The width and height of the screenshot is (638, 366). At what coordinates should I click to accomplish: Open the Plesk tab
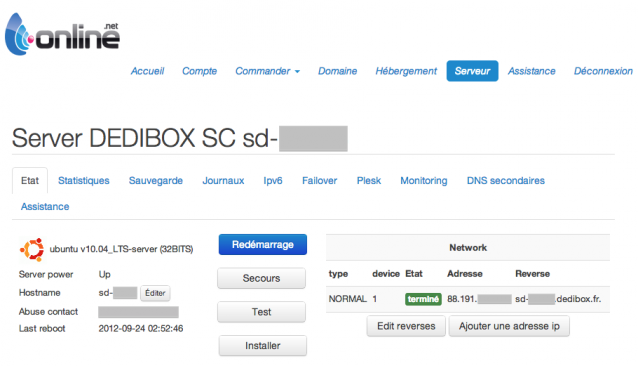click(369, 181)
